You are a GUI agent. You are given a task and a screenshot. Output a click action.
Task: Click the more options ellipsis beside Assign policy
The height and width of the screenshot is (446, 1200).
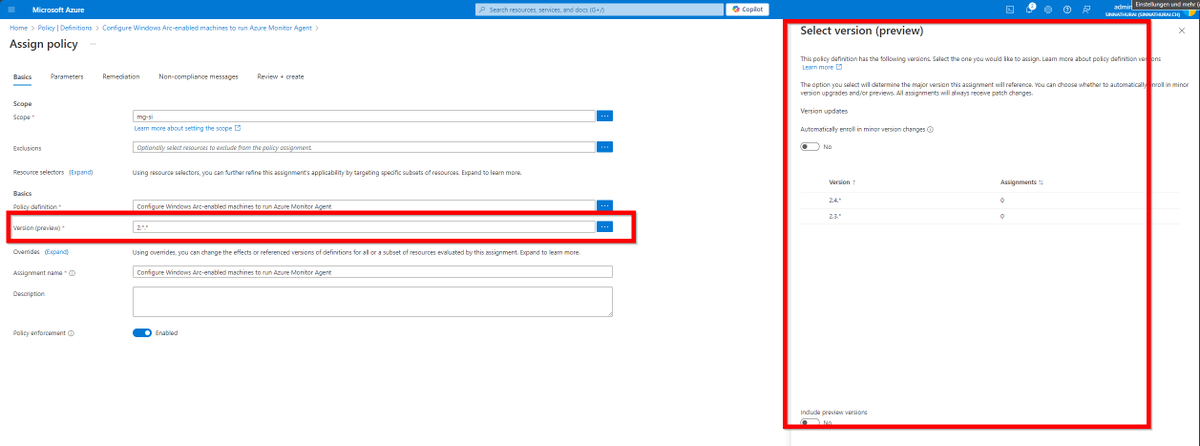coord(93,44)
